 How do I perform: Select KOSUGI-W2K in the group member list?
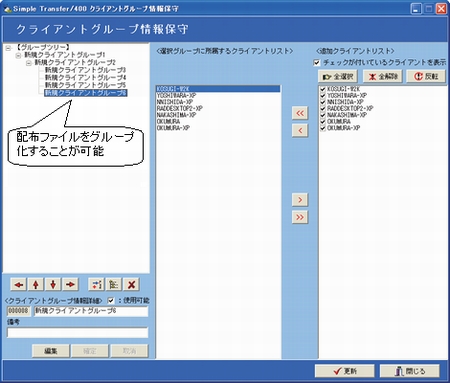coord(218,89)
